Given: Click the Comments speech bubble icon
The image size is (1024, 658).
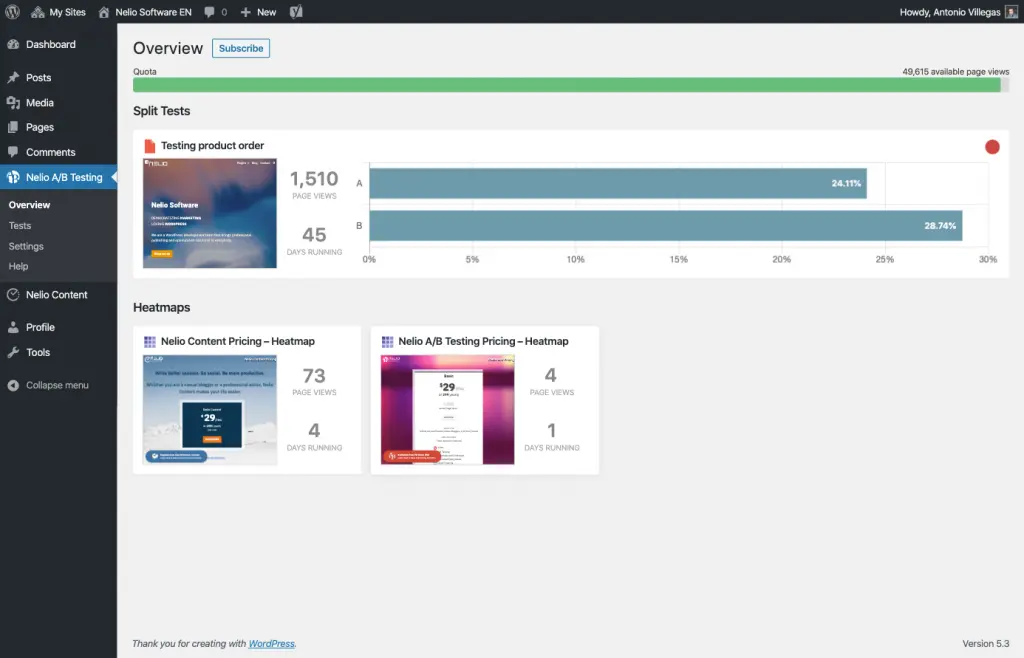Looking at the screenshot, I should (x=13, y=152).
